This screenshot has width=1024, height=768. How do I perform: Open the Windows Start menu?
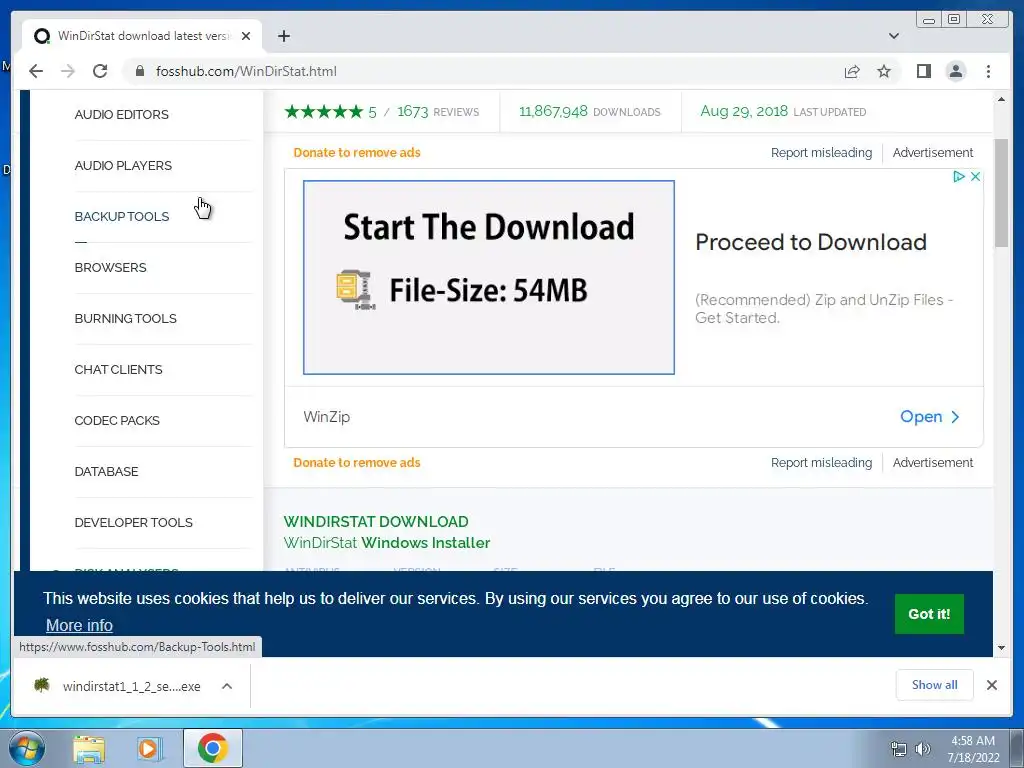[25, 748]
